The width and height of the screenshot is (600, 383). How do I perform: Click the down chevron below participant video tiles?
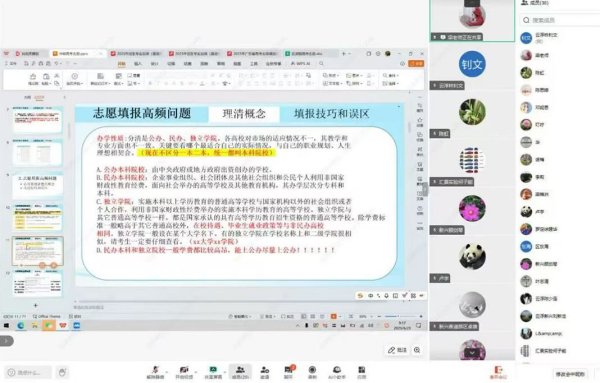click(x=472, y=353)
